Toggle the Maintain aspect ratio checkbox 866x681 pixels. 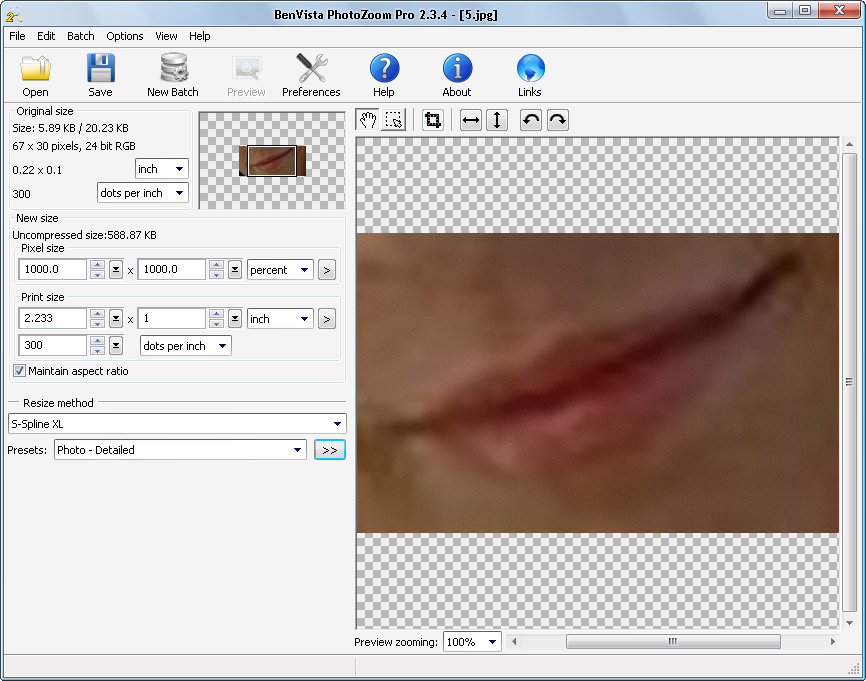click(x=20, y=371)
